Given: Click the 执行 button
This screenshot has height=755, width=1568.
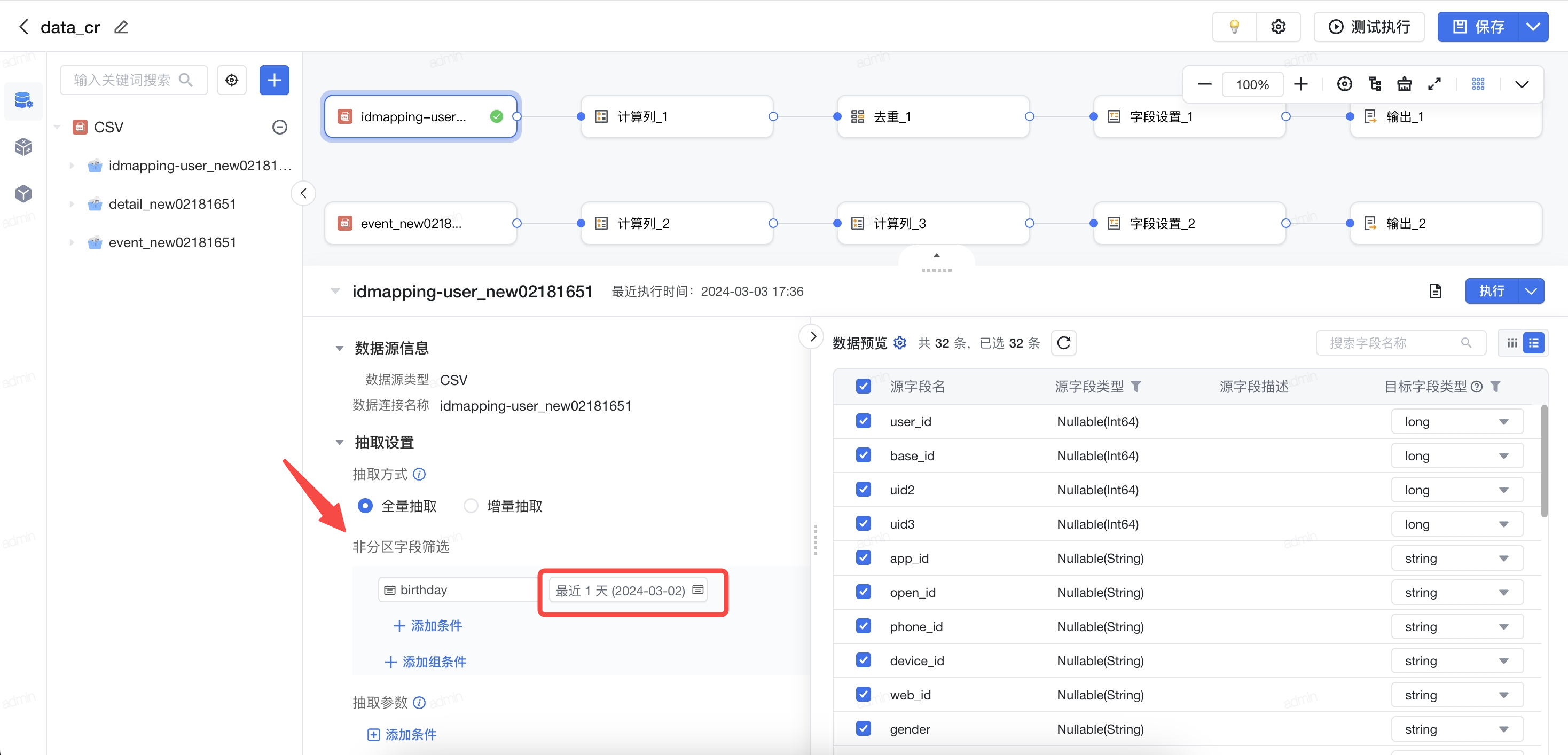Looking at the screenshot, I should [1491, 291].
